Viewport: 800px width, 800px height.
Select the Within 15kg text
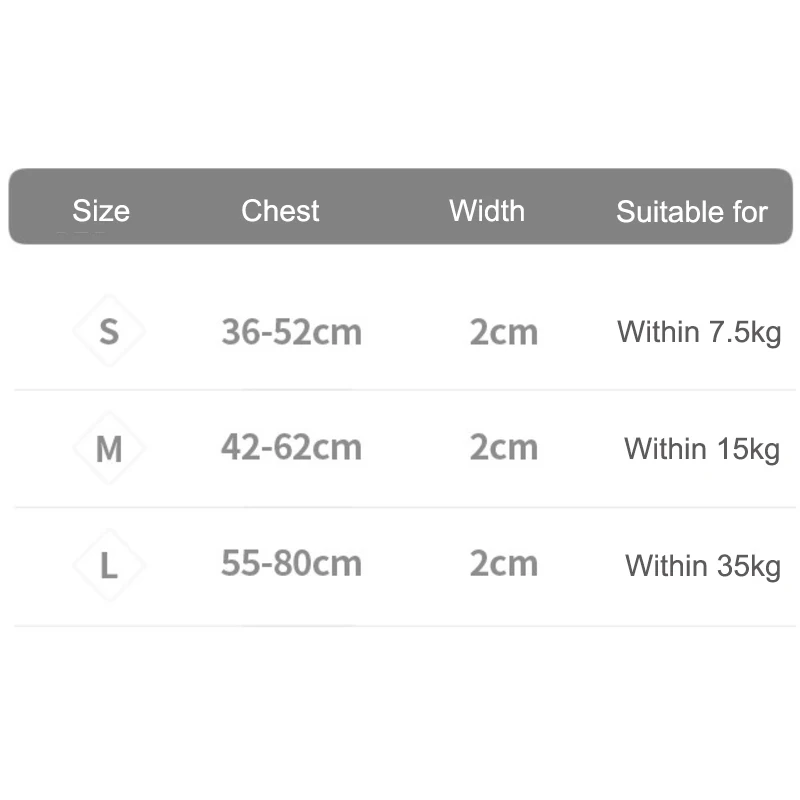[x=702, y=449]
